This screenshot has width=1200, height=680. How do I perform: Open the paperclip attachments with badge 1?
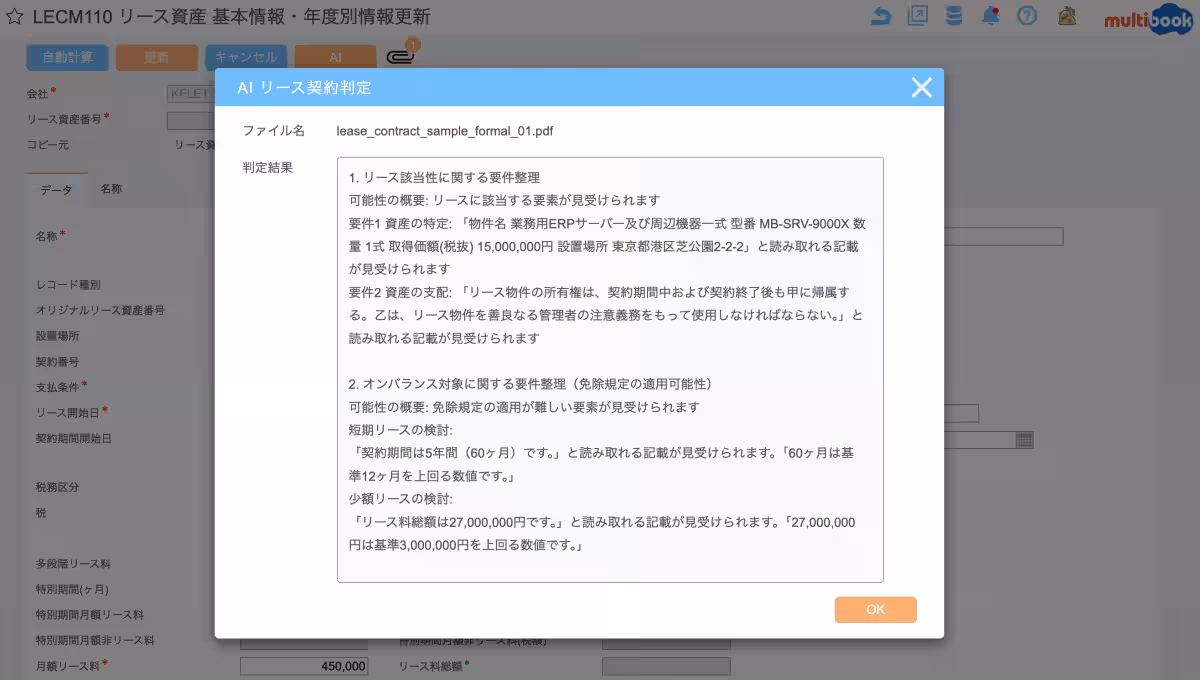click(x=401, y=57)
